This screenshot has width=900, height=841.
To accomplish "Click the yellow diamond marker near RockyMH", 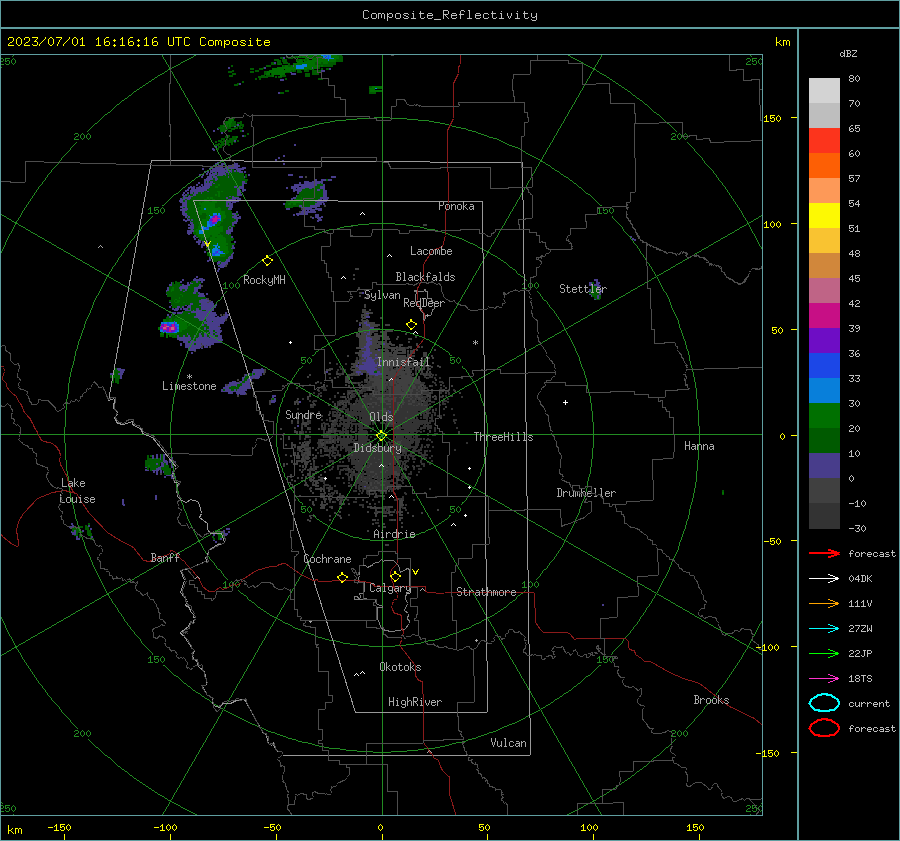I will (x=267, y=261).
